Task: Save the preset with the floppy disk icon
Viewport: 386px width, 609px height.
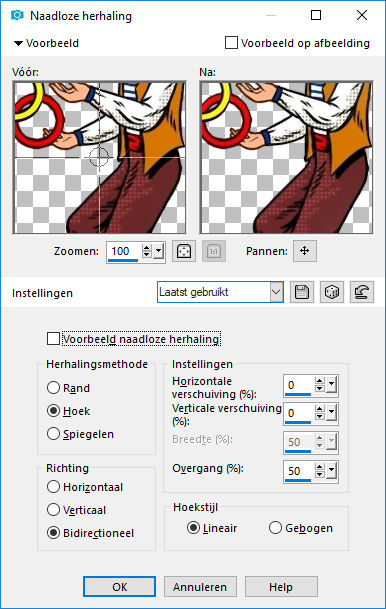Action: pos(302,292)
